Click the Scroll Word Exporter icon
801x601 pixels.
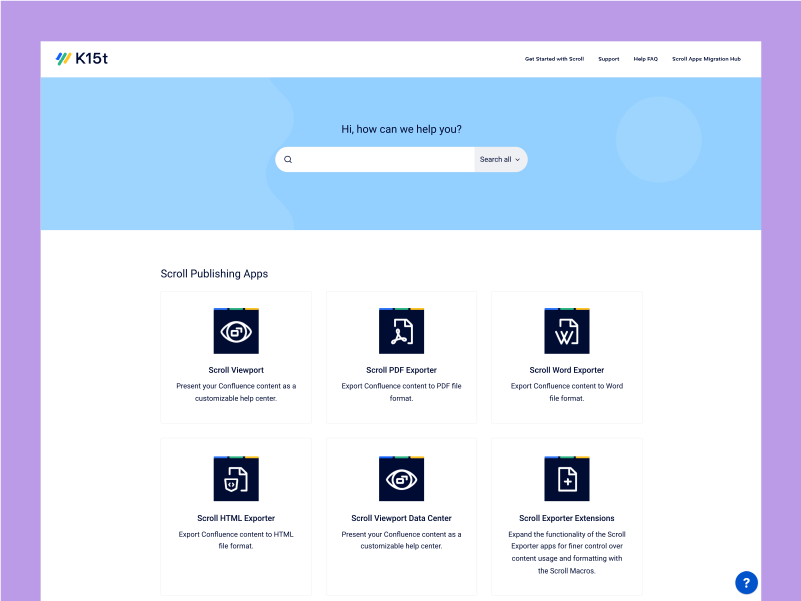click(566, 331)
